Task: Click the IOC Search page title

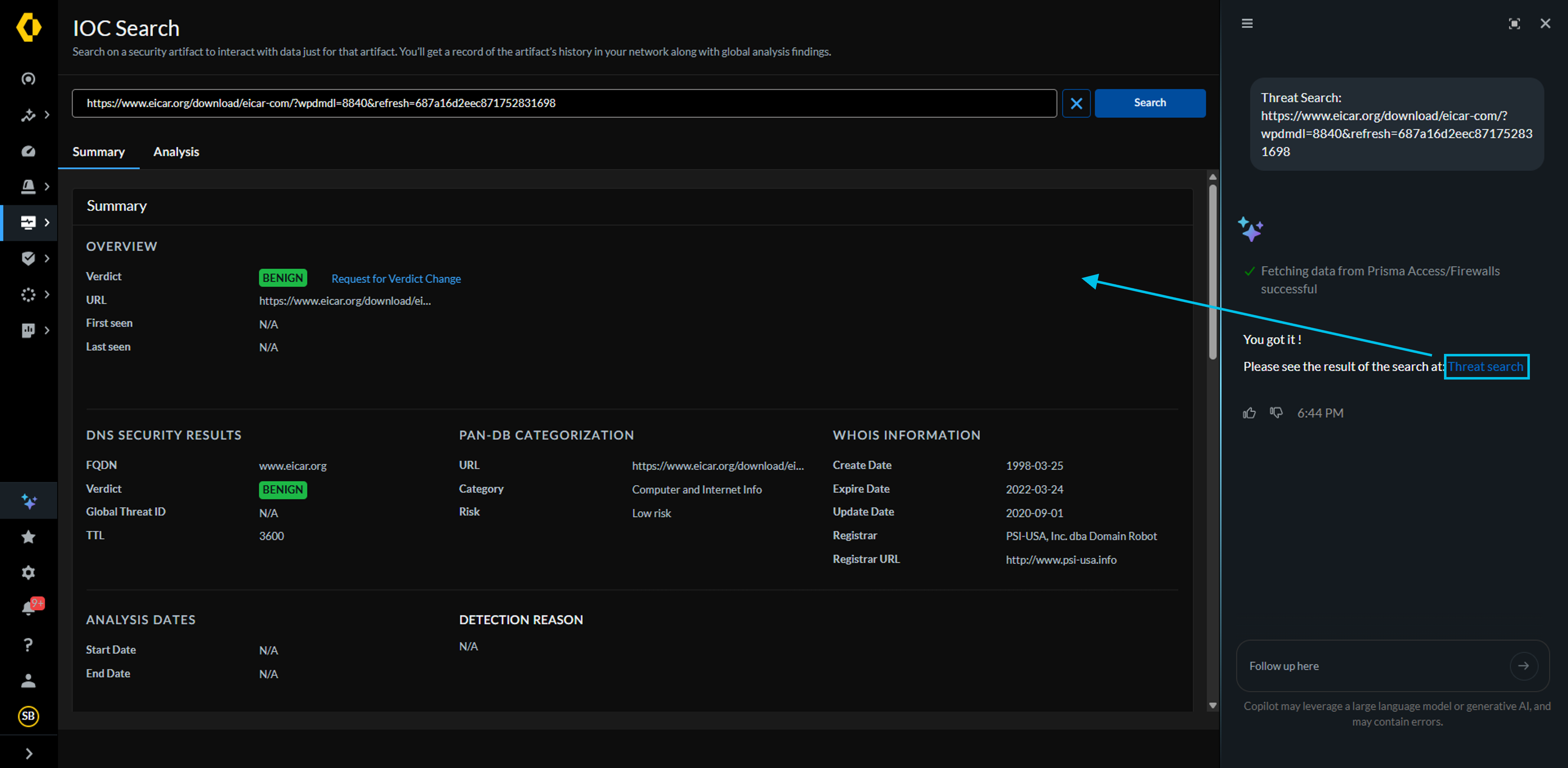Action: [126, 29]
